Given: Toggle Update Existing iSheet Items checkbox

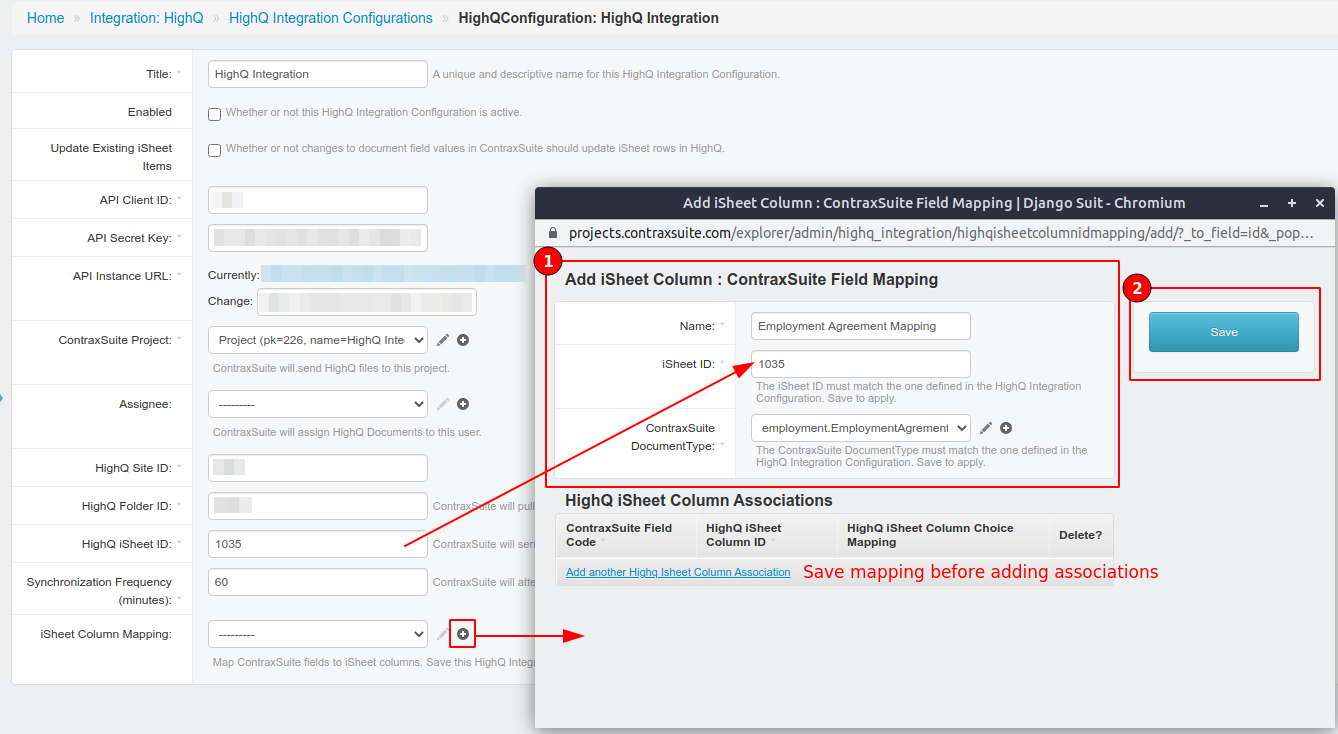Looking at the screenshot, I should 214,150.
